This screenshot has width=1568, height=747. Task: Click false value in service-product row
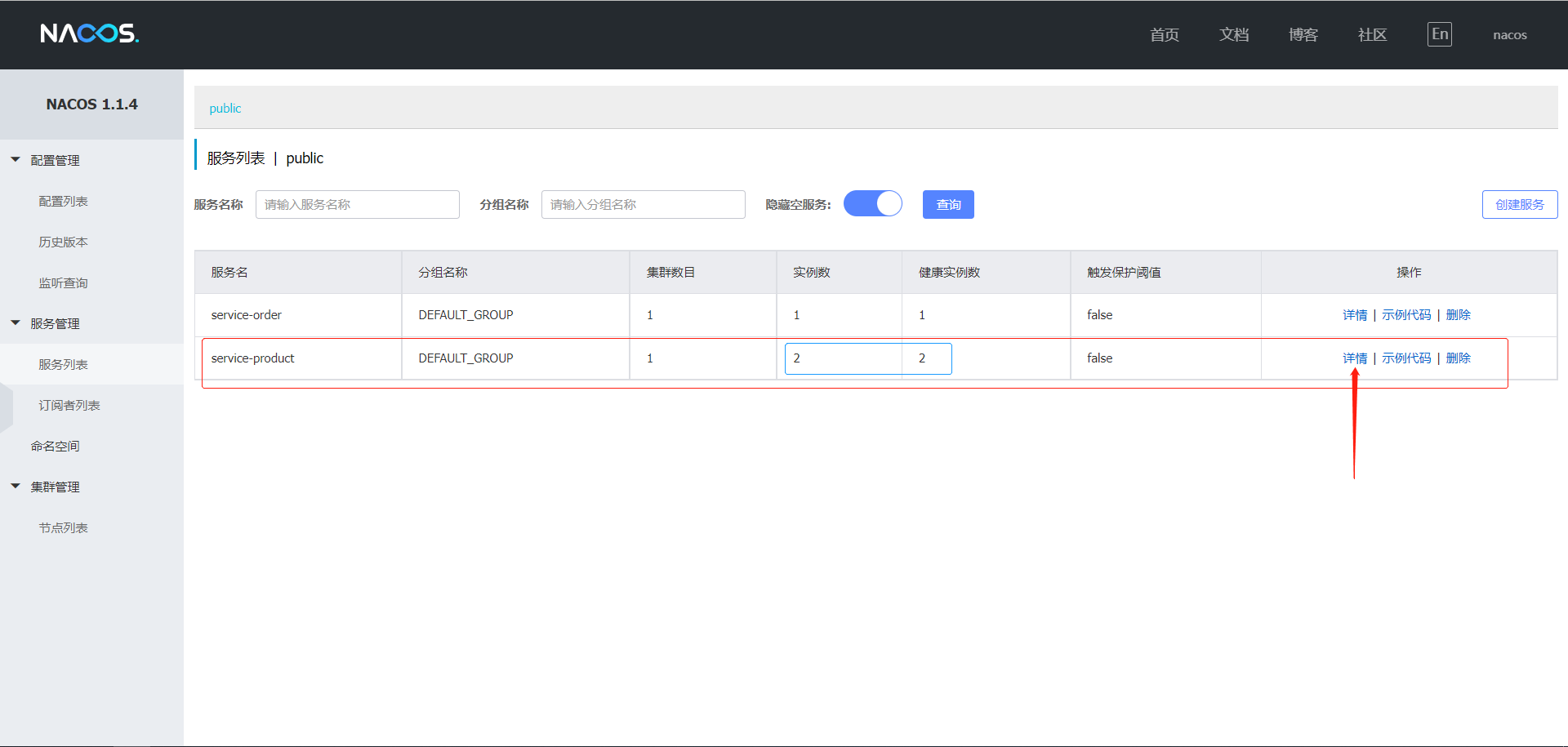coord(1099,358)
